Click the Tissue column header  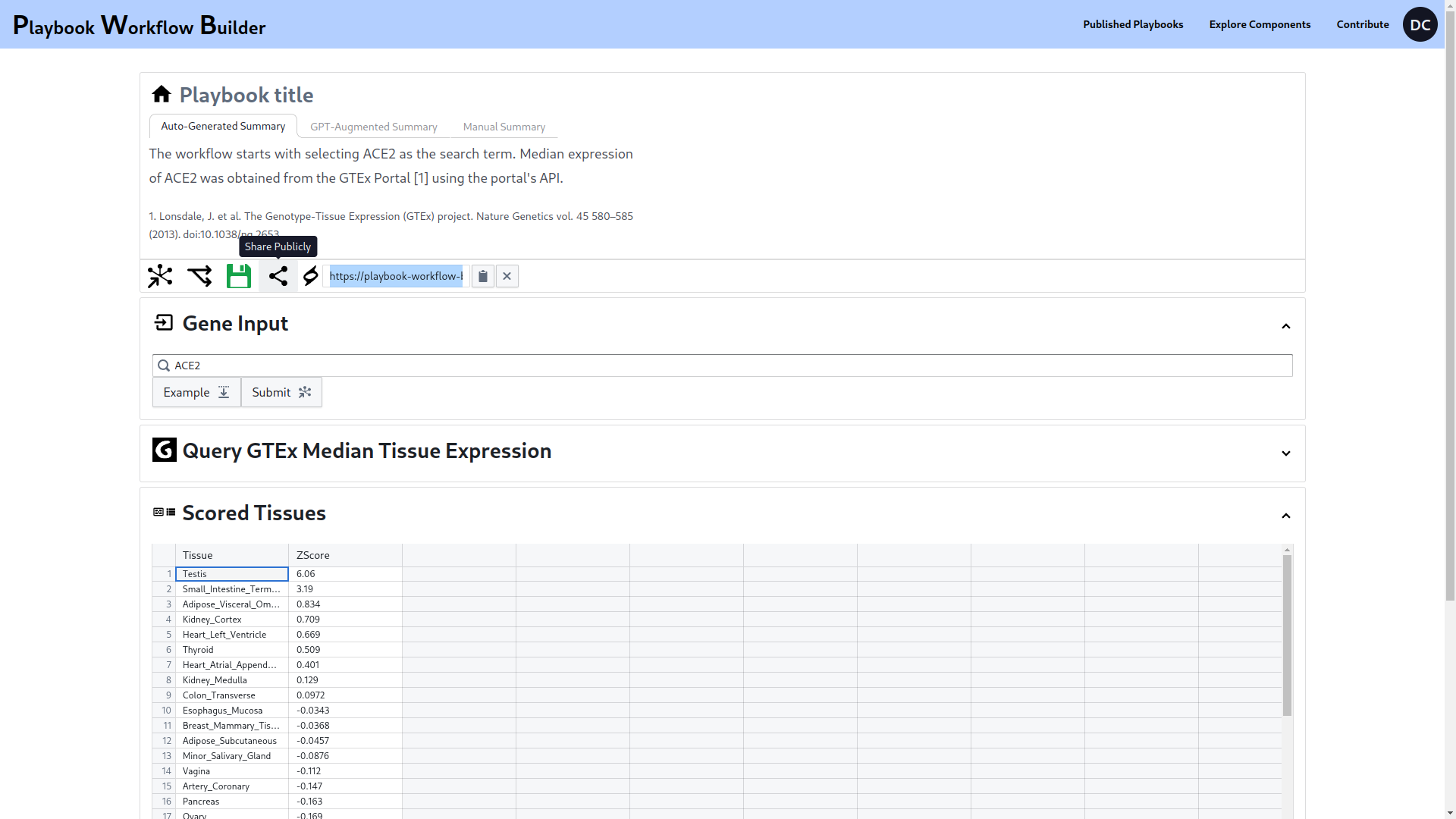pos(232,555)
